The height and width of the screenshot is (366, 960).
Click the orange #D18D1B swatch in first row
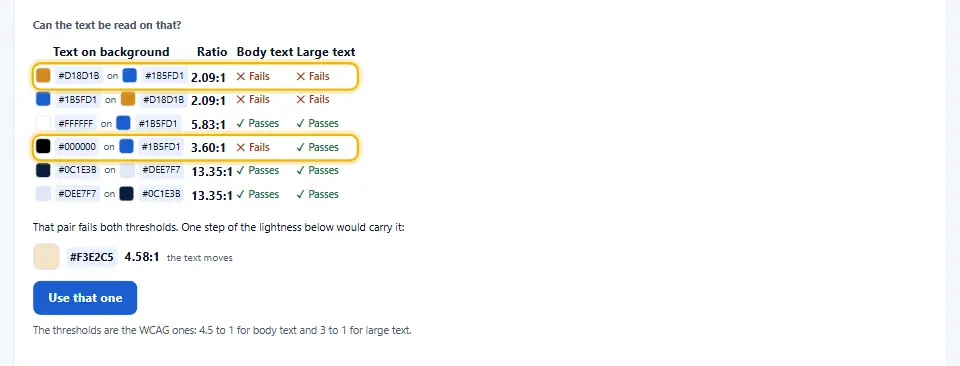pyautogui.click(x=43, y=75)
